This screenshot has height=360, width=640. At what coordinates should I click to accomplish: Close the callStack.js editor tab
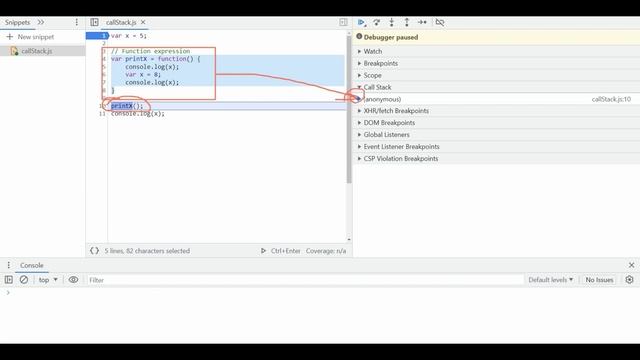[x=143, y=22]
